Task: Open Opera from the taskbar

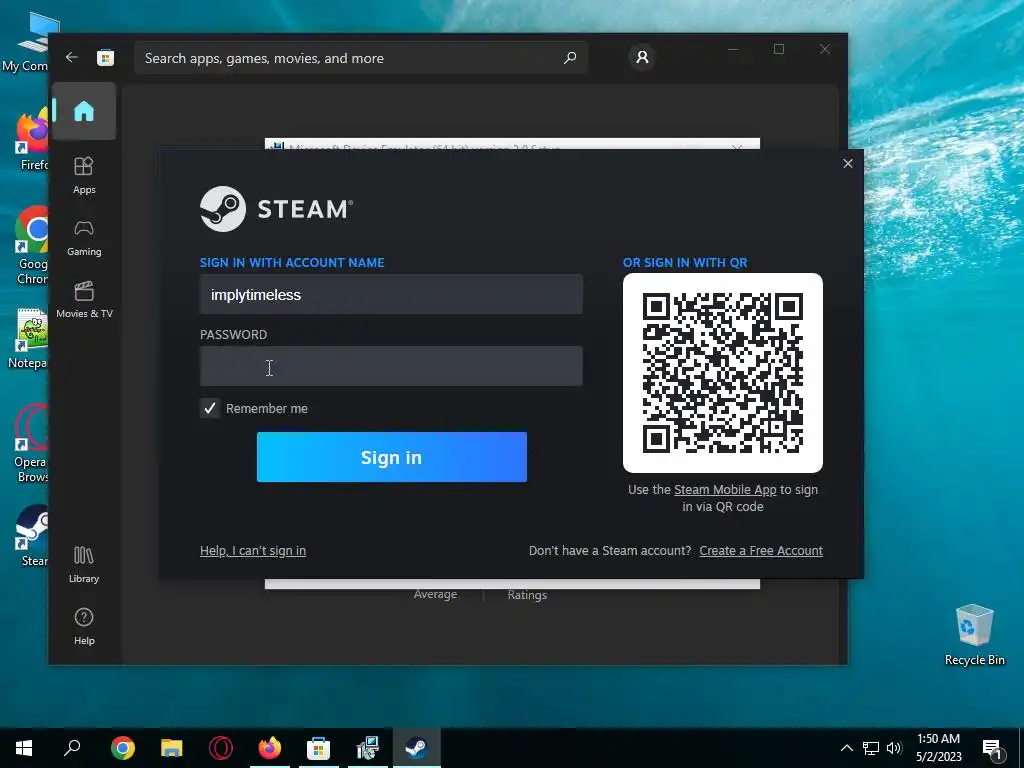Action: (221, 748)
